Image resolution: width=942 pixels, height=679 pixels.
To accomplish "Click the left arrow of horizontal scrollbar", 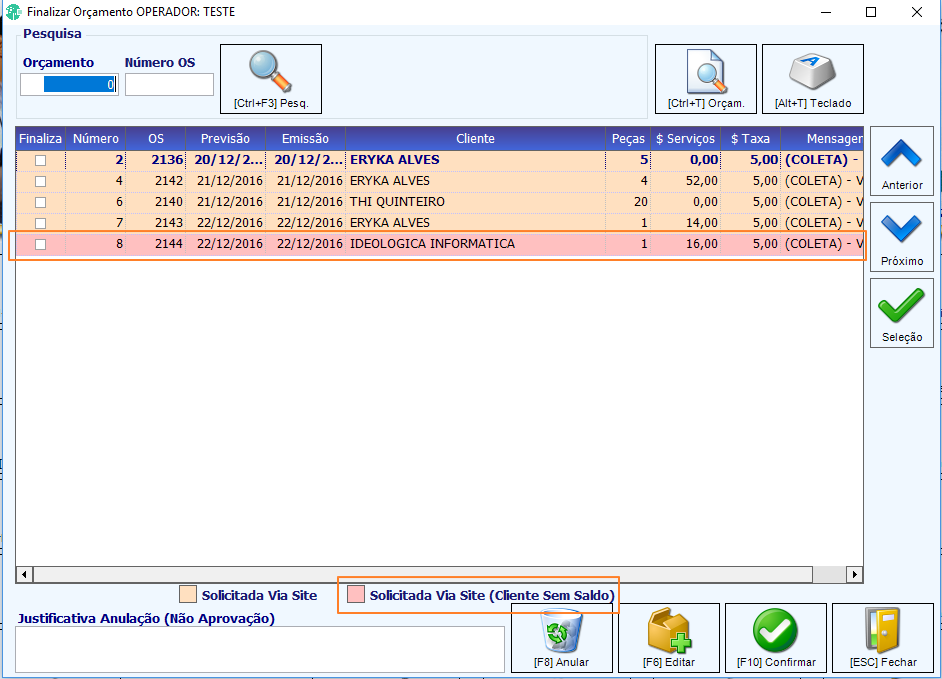I will [x=24, y=574].
